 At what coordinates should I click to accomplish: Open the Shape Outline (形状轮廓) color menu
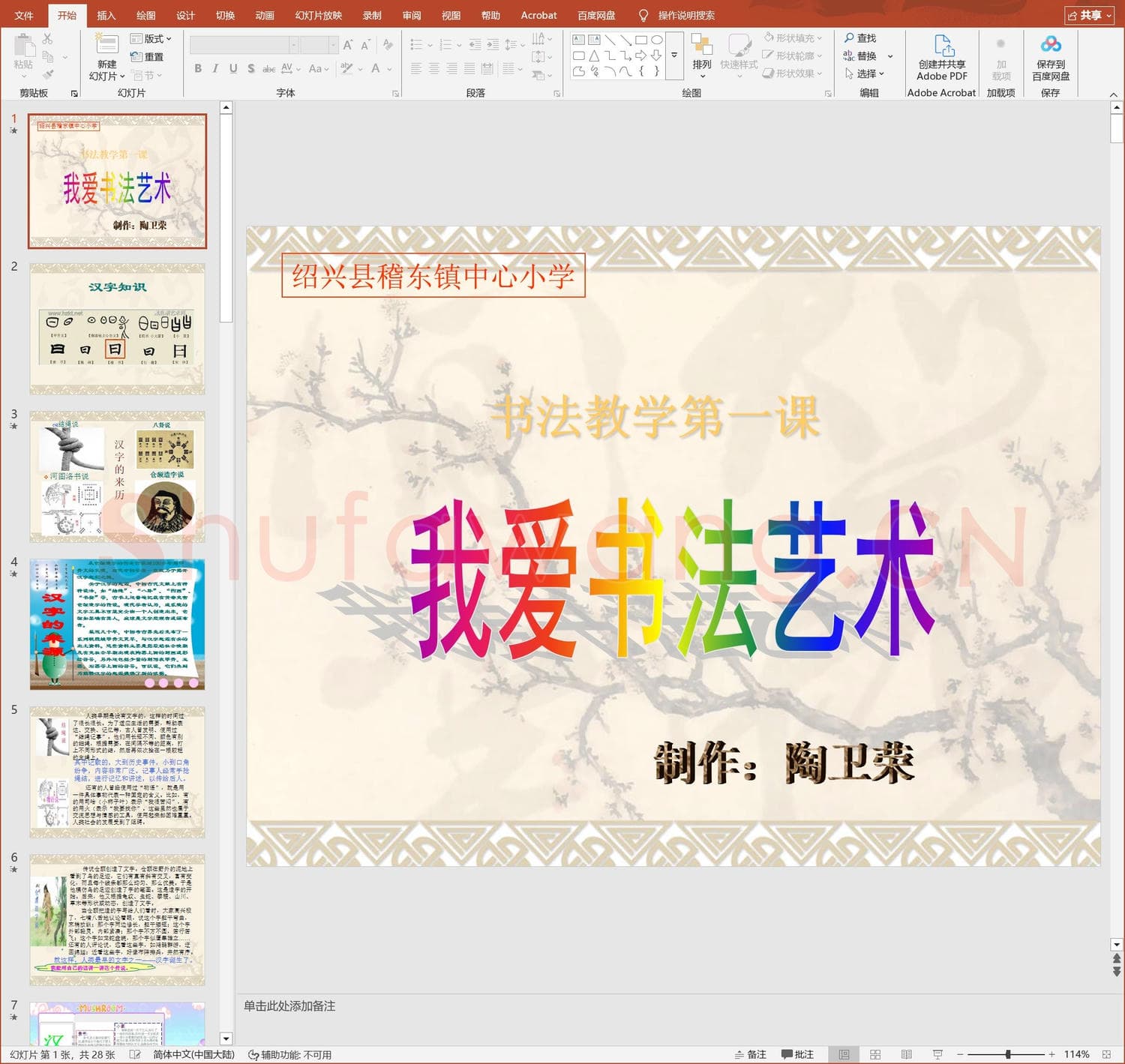[x=793, y=55]
